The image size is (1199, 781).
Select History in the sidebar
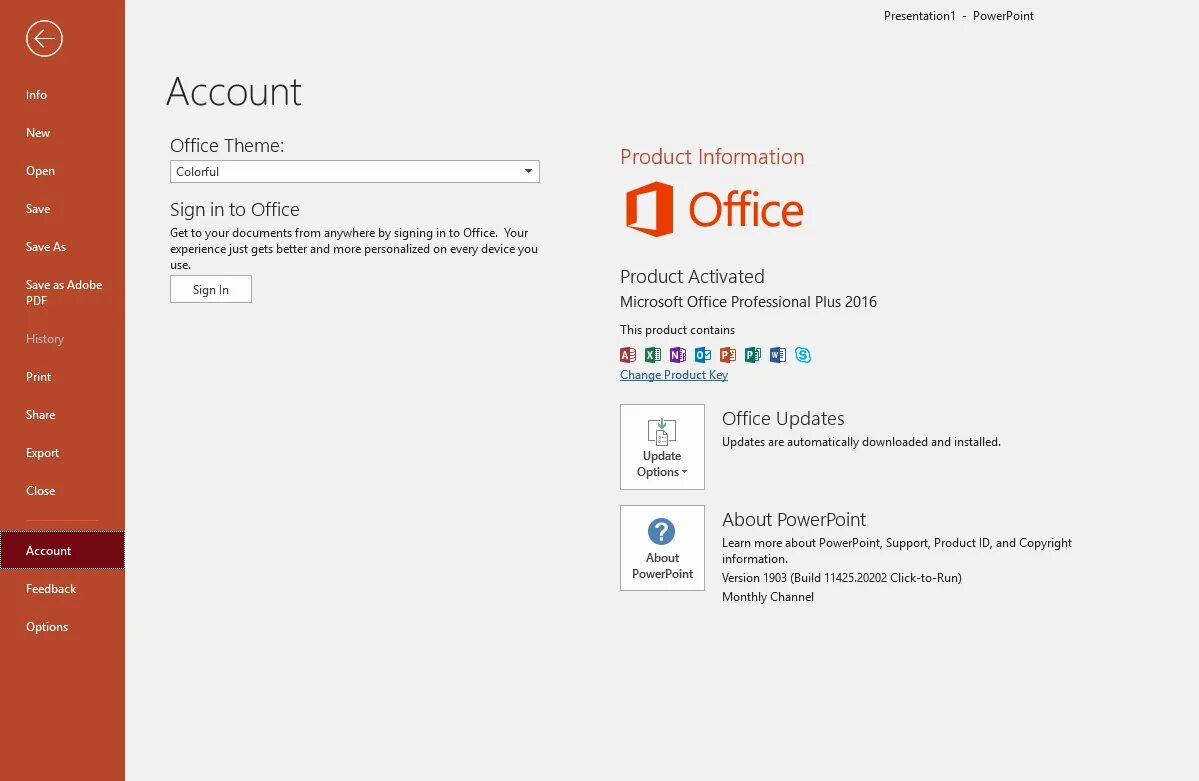tap(62, 339)
